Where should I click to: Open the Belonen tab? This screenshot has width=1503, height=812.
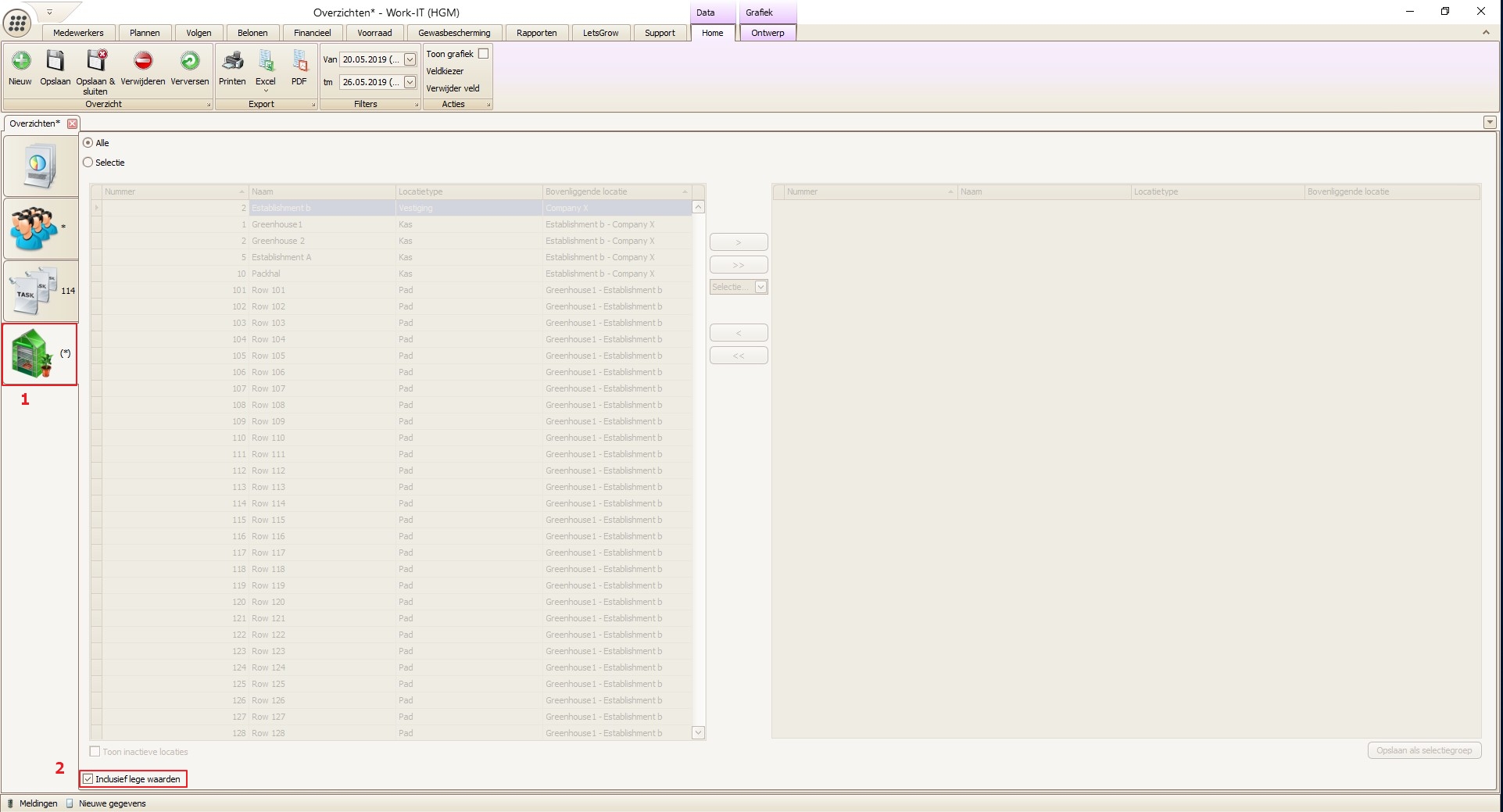252,33
